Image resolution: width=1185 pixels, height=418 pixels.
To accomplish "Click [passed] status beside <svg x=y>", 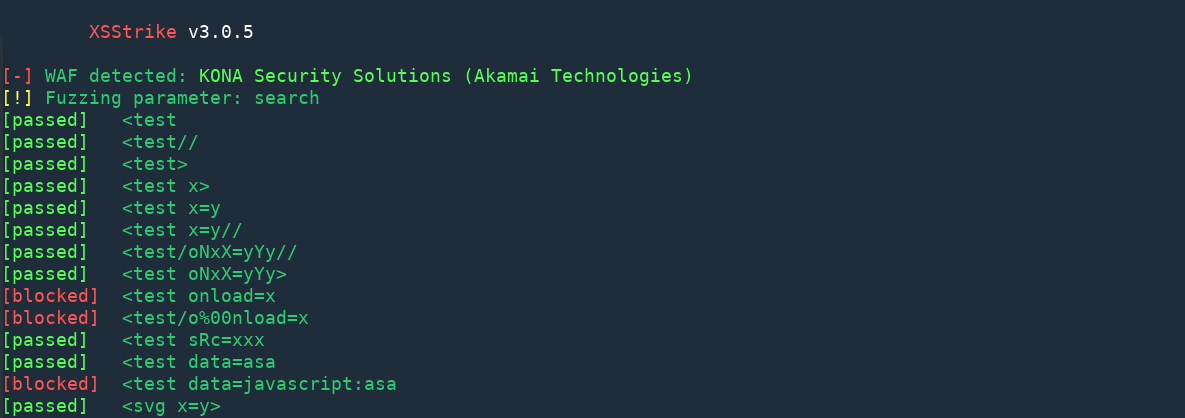I will pos(45,406).
